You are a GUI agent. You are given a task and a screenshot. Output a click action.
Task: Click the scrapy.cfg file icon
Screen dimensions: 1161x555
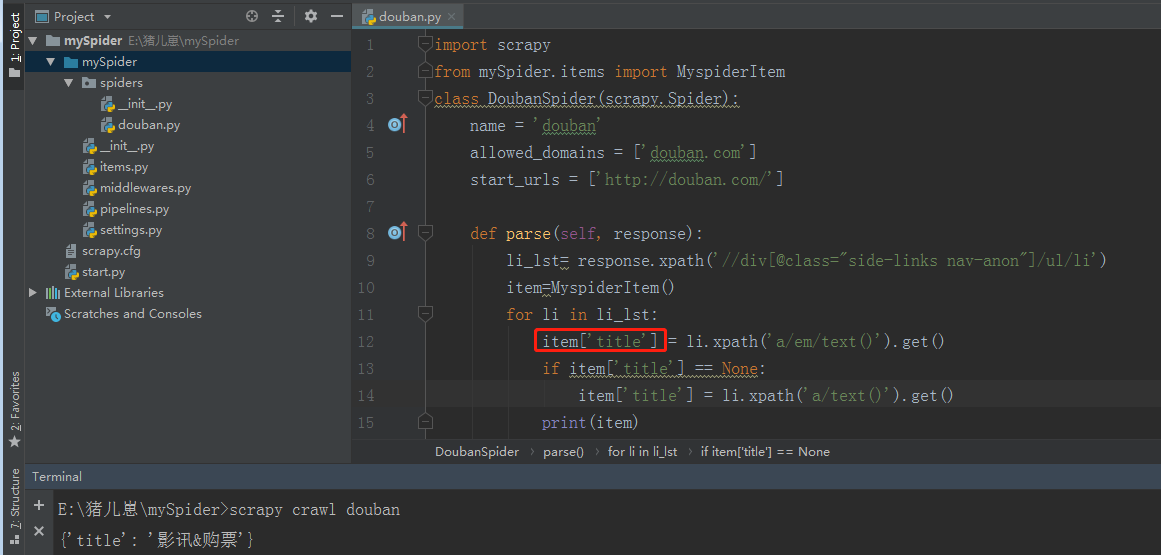tap(71, 251)
